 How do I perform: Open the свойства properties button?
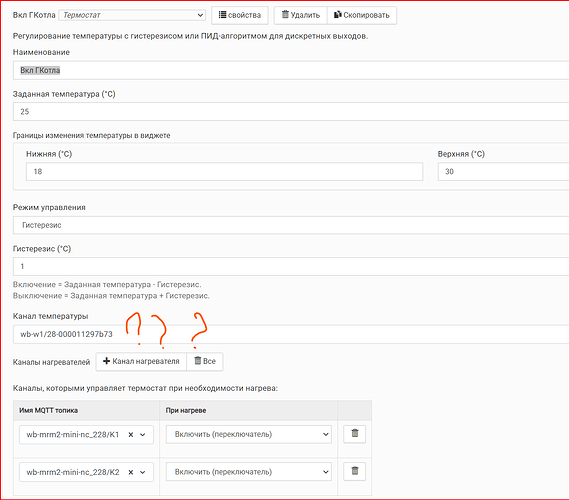[x=240, y=15]
